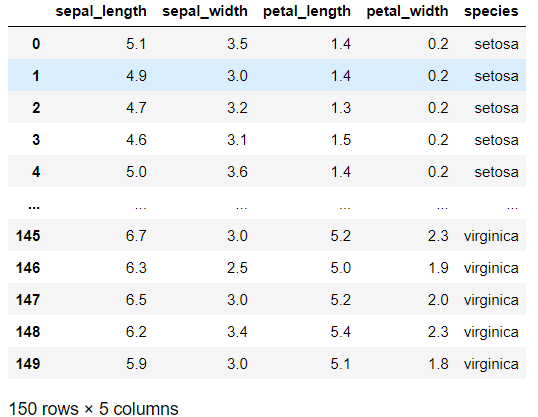The width and height of the screenshot is (538, 417).
Task: Click the petal_width column header
Action: 407,12
